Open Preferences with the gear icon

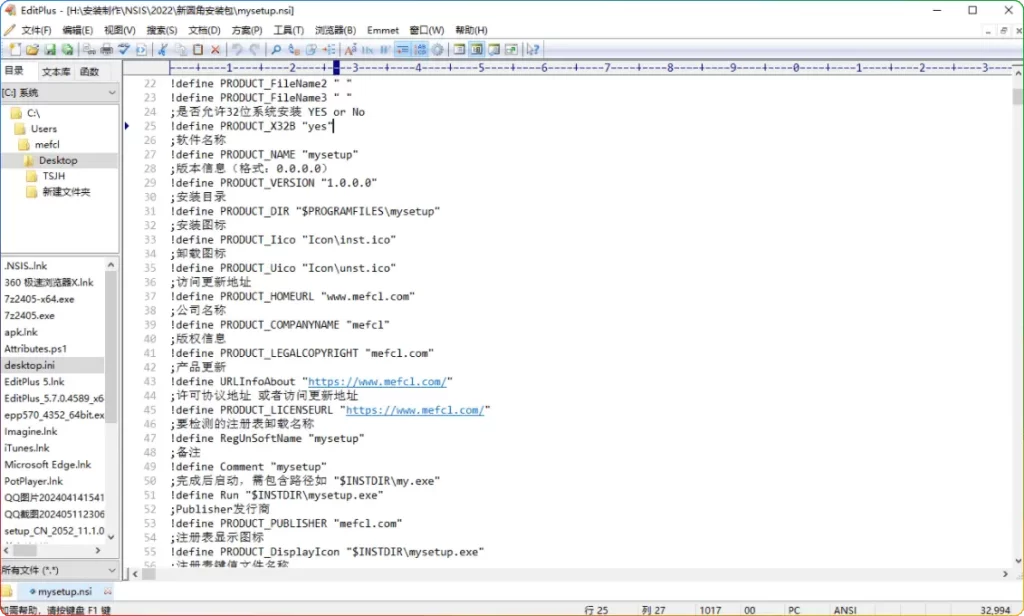tap(438, 50)
